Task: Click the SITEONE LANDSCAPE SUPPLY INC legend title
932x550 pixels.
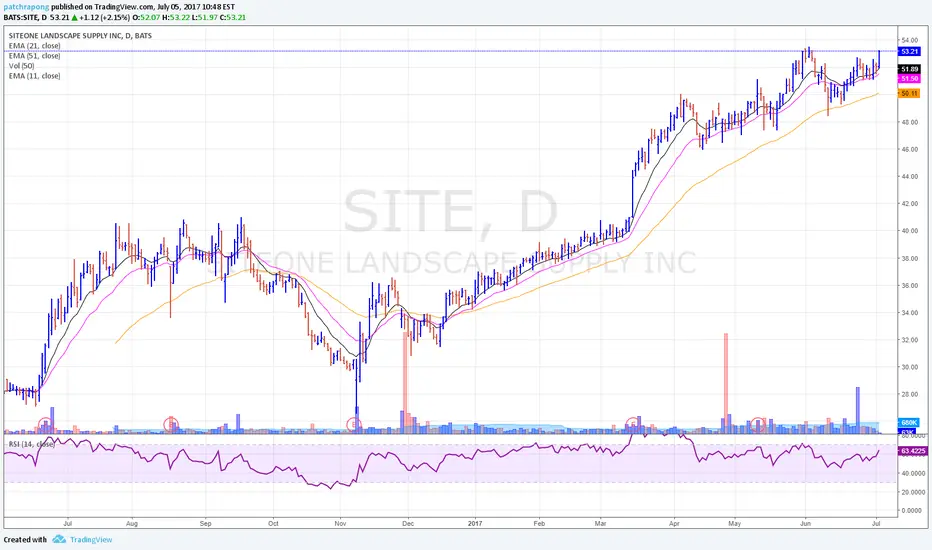Action: 80,36
